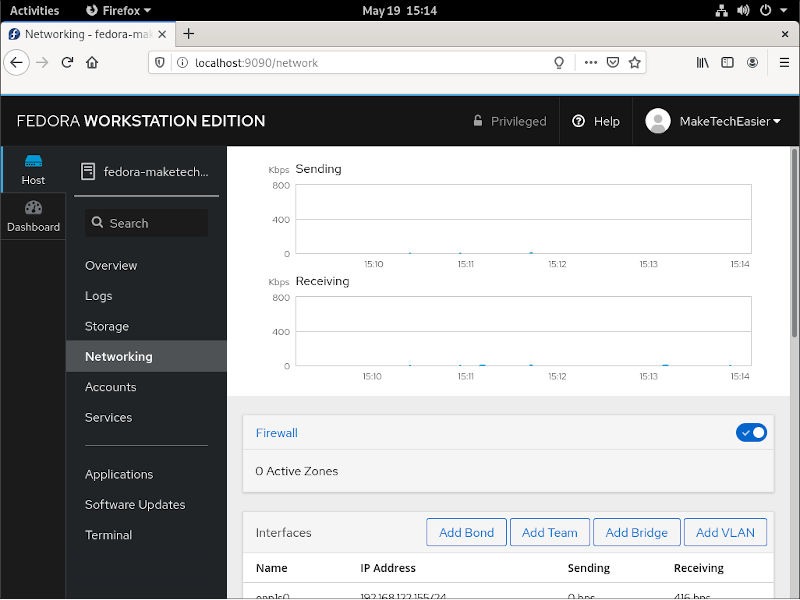Reload the page with the refresh icon
Image resolution: width=800 pixels, height=600 pixels.
tap(67, 62)
